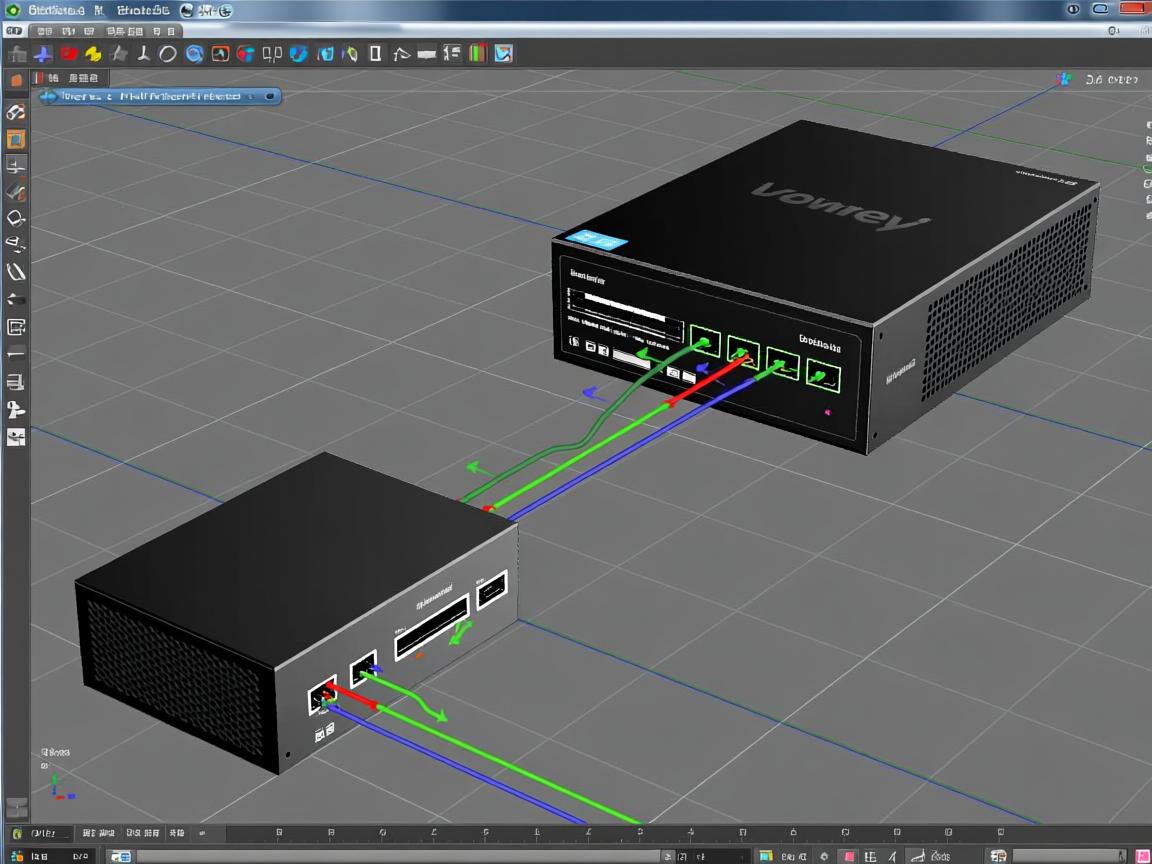This screenshot has width=1152, height=864.
Task: Click the dark dot at breadcrumb pill's right end
Action: coord(270,97)
